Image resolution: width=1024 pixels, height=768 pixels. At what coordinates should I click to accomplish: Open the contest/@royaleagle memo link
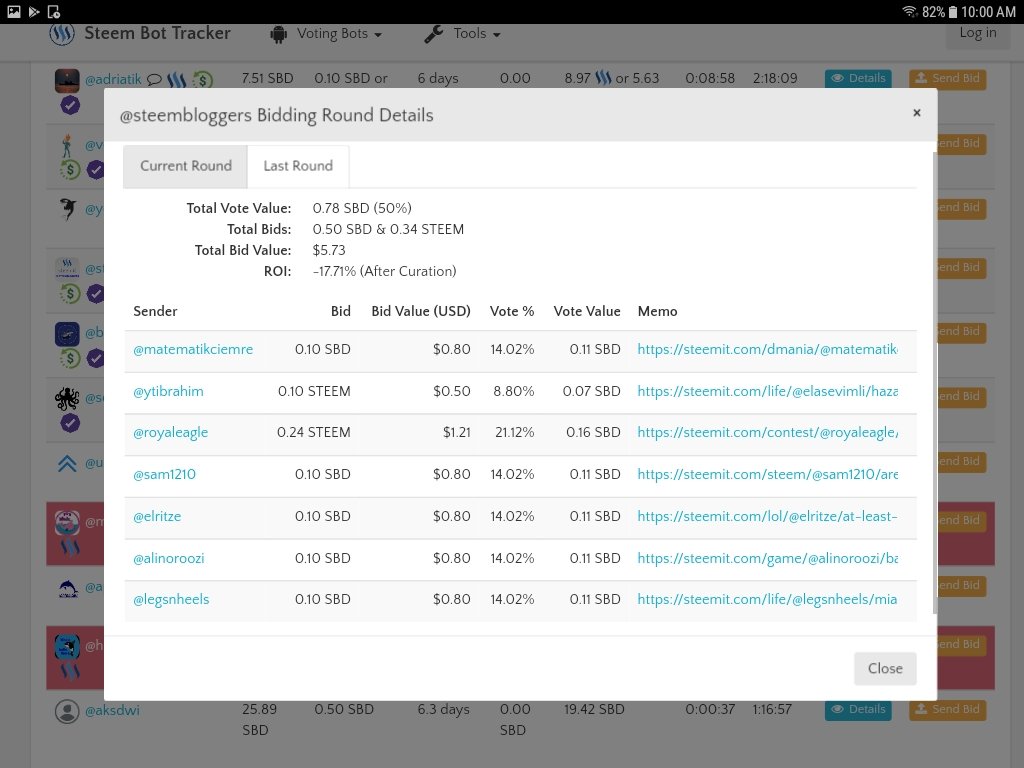click(767, 432)
